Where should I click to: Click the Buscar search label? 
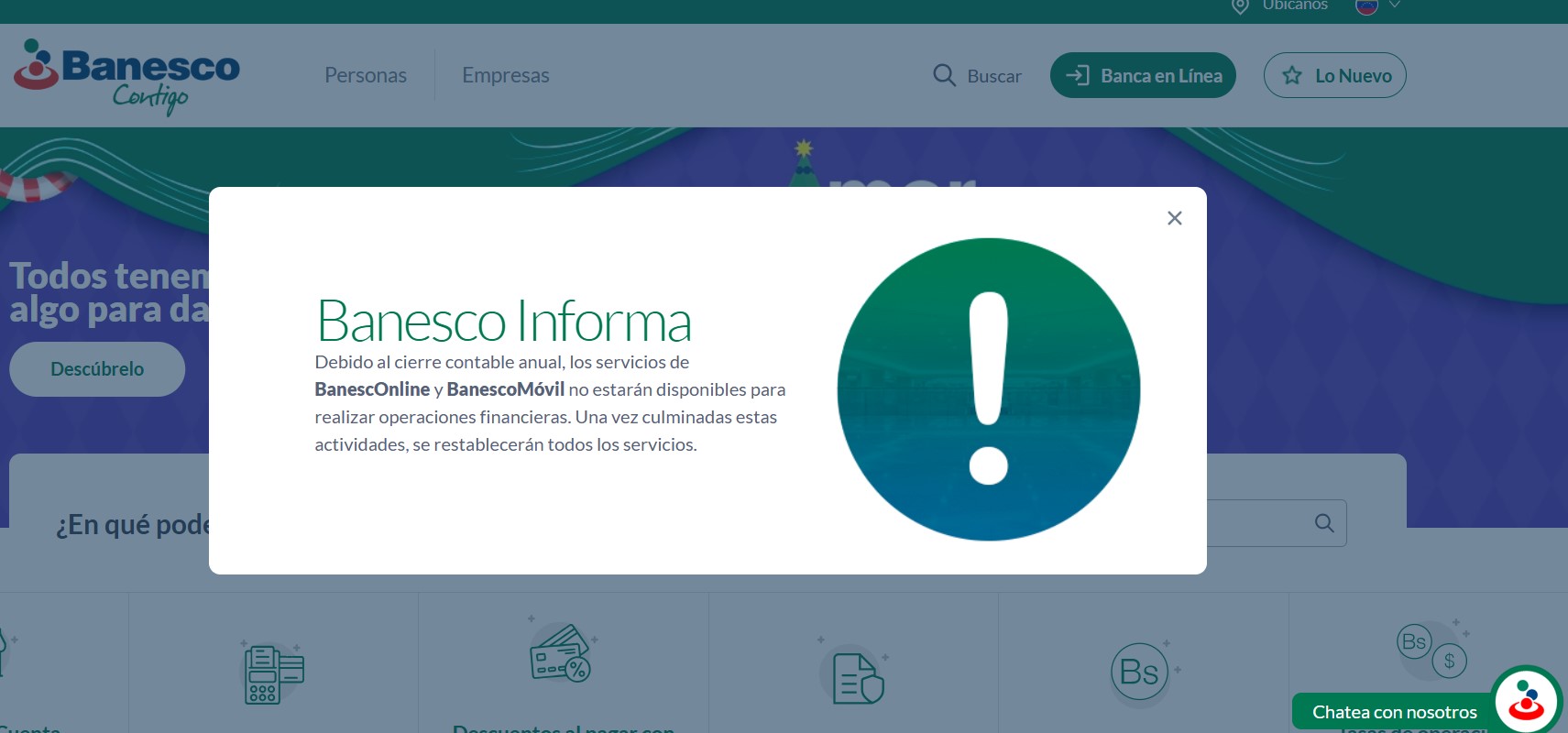click(994, 76)
